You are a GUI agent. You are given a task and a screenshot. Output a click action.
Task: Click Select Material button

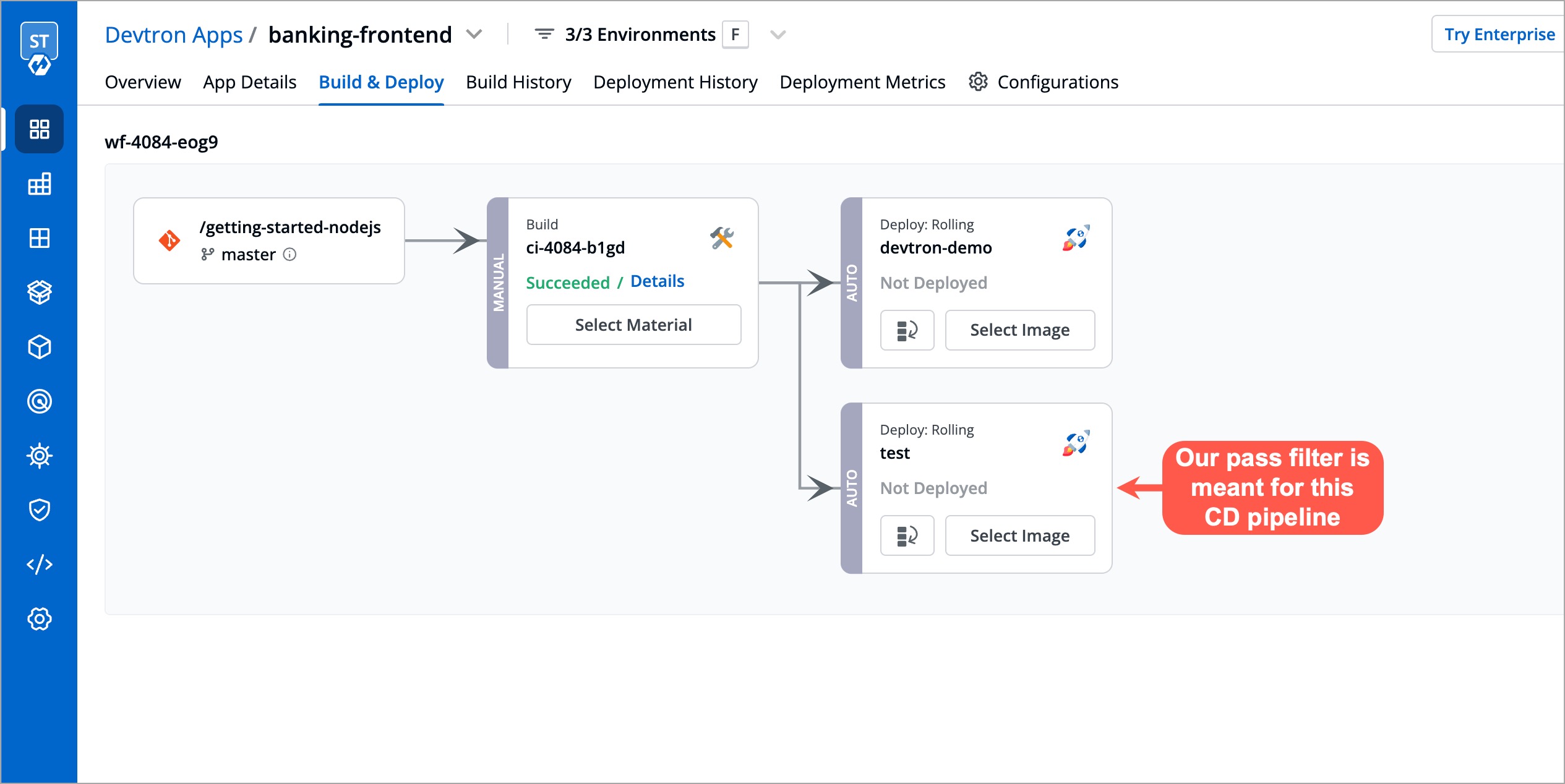coord(633,325)
